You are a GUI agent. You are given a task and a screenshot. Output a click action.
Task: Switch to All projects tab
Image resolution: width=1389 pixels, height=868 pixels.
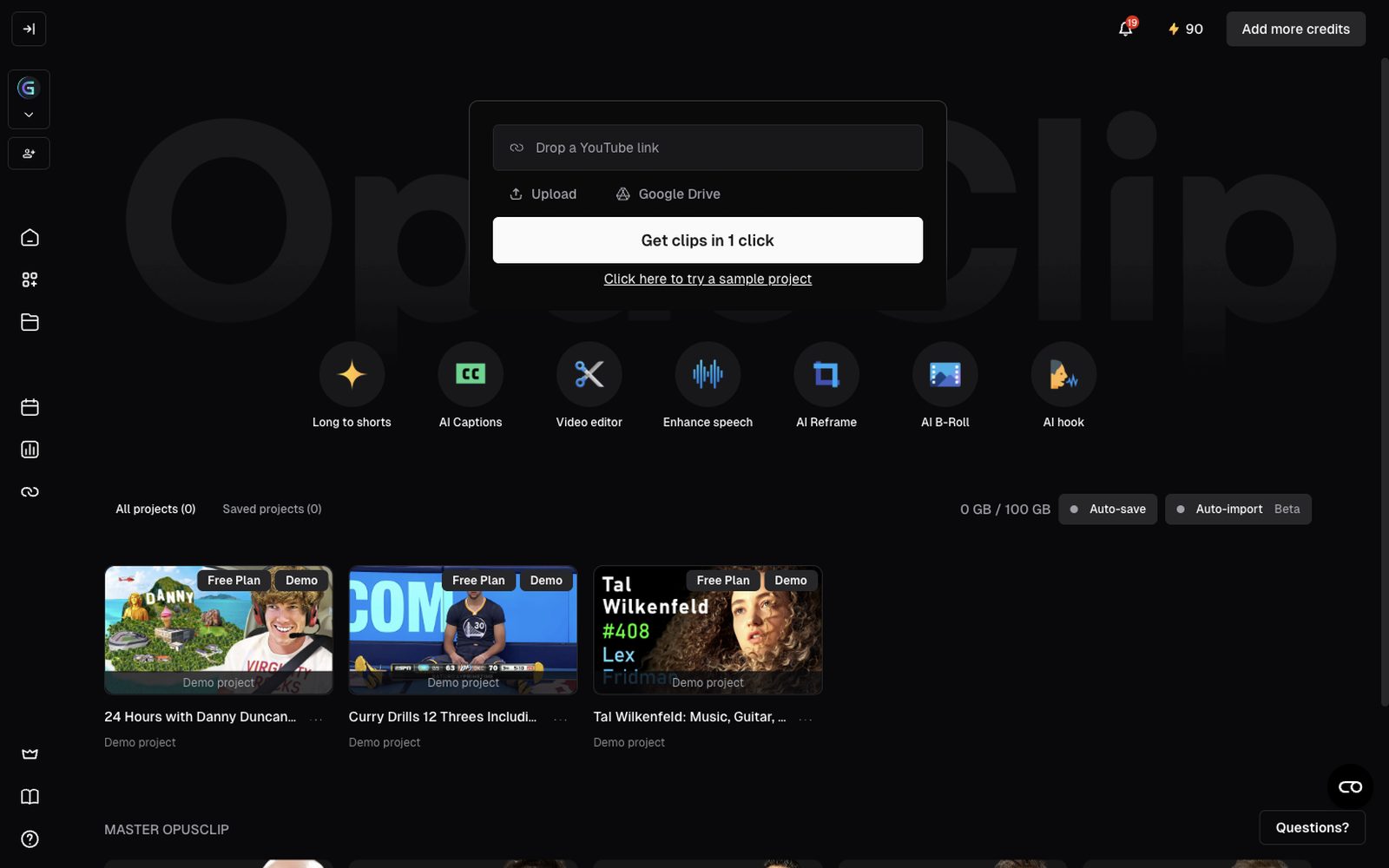click(155, 509)
